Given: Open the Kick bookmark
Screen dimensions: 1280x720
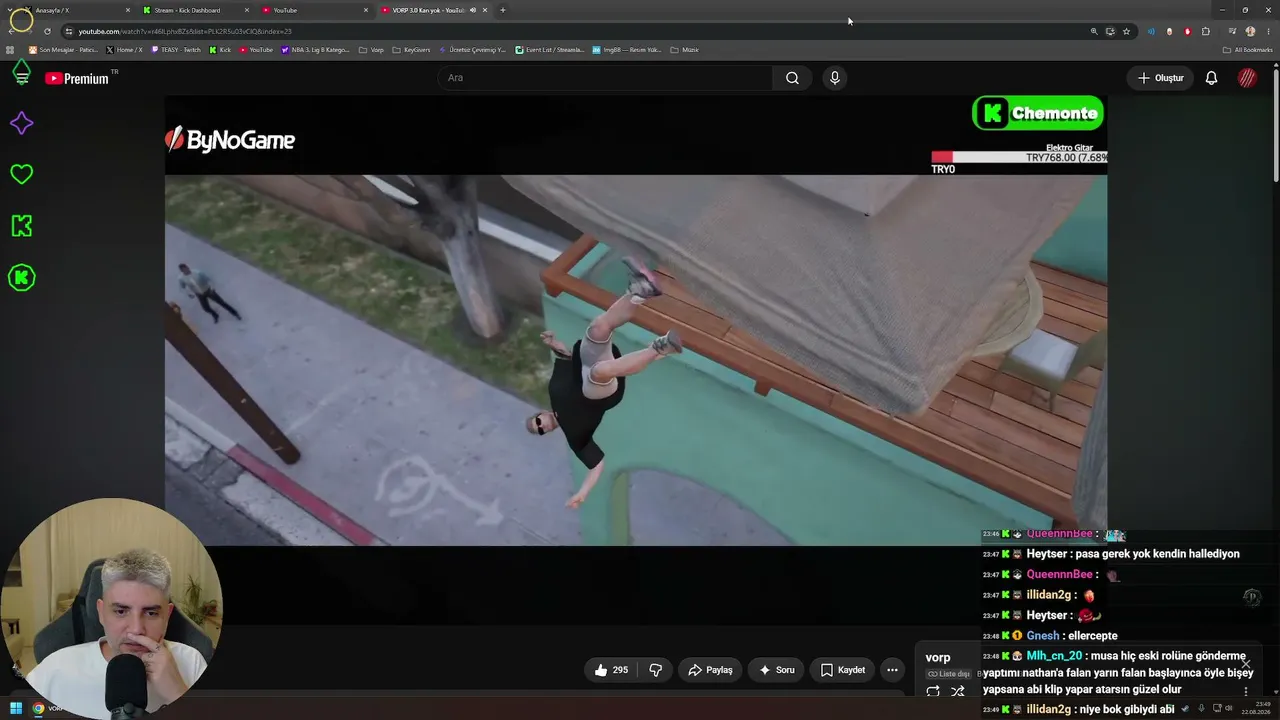Looking at the screenshot, I should point(220,50).
